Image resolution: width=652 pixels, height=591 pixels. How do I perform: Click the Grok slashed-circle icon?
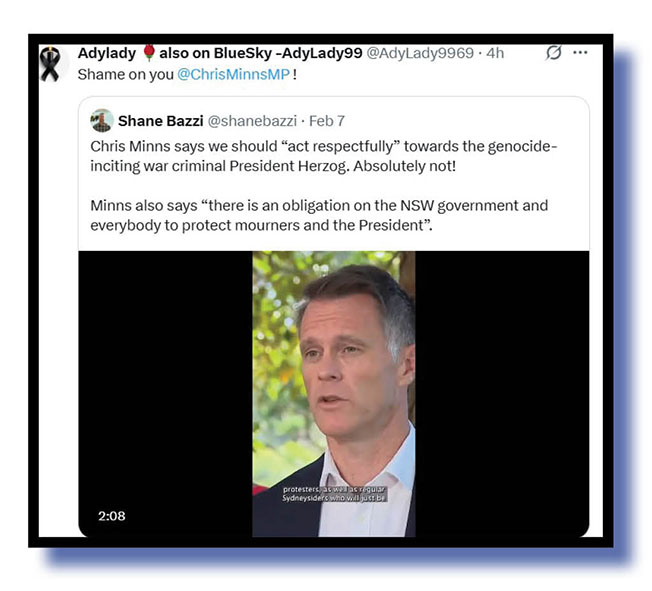pyautogui.click(x=554, y=53)
